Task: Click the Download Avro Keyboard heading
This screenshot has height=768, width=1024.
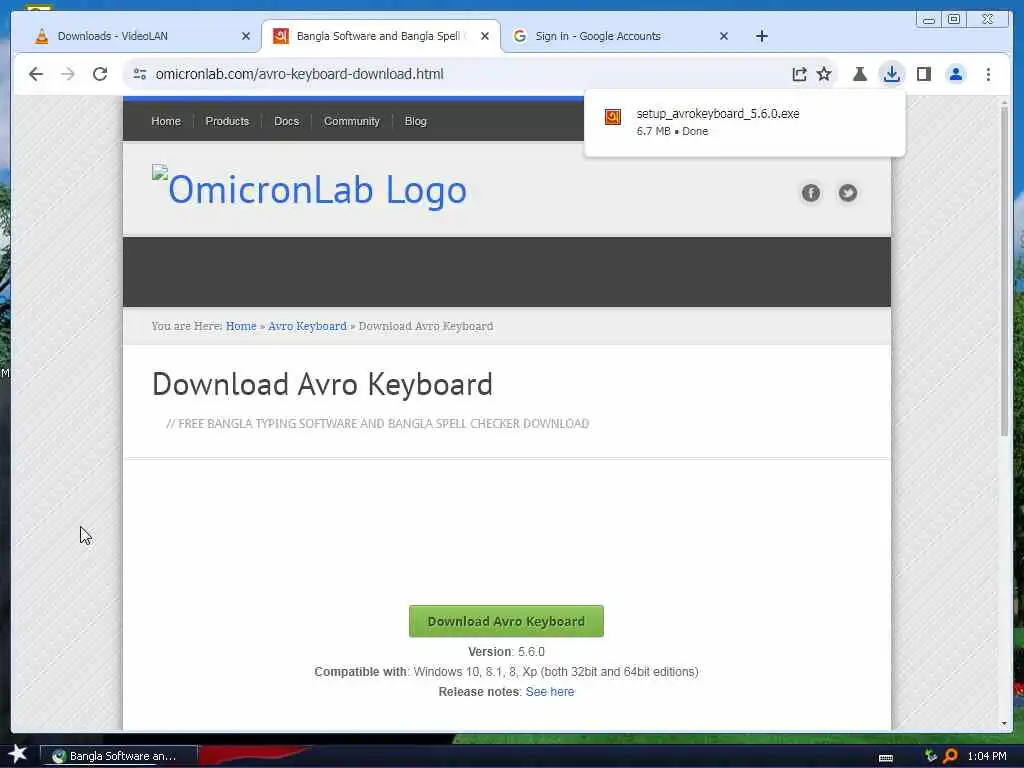Action: (x=322, y=384)
